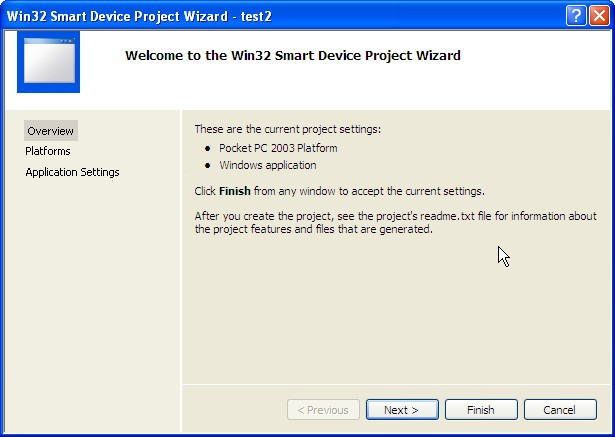The image size is (615, 437).
Task: Click the readme.txt information paragraph
Action: coord(394,221)
